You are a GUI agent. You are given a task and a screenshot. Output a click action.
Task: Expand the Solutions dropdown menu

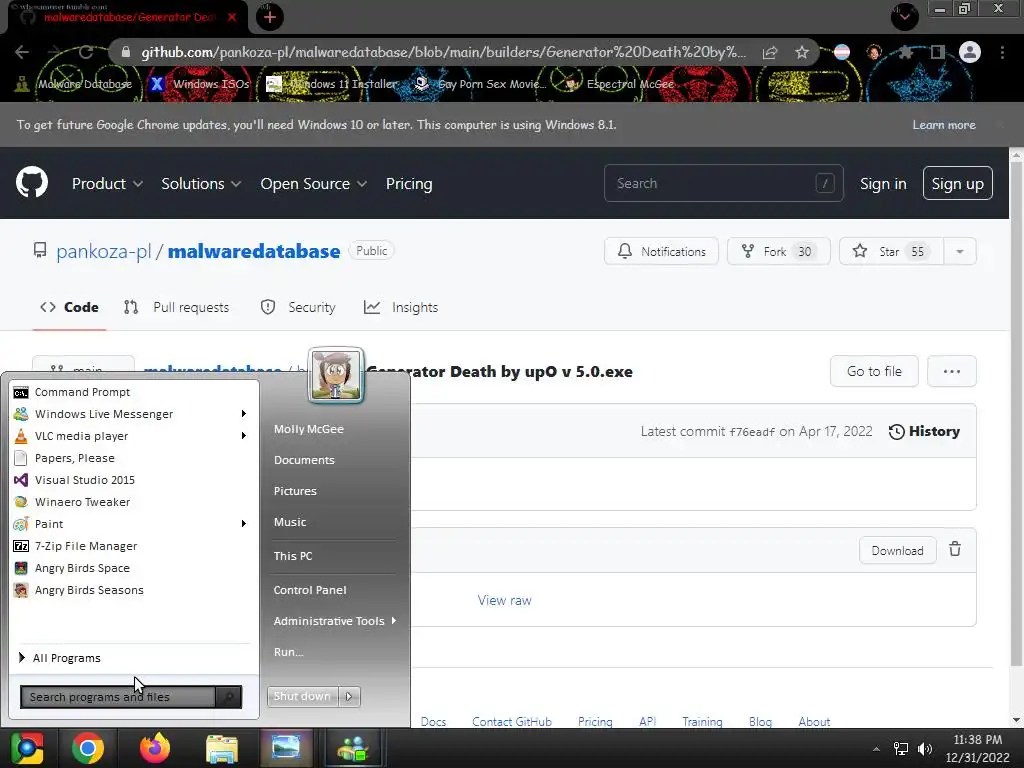pyautogui.click(x=201, y=184)
